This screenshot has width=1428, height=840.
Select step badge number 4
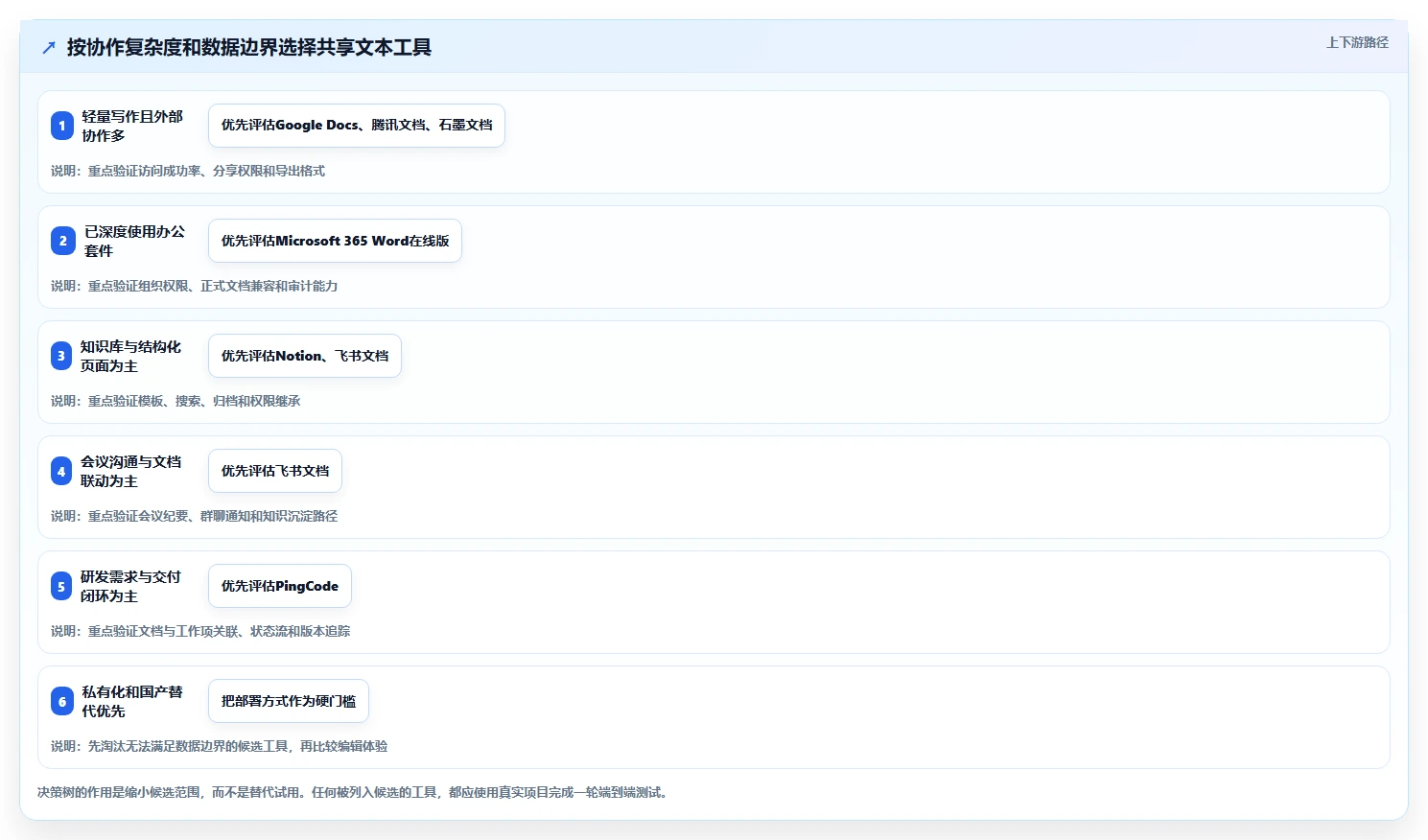pos(61,471)
